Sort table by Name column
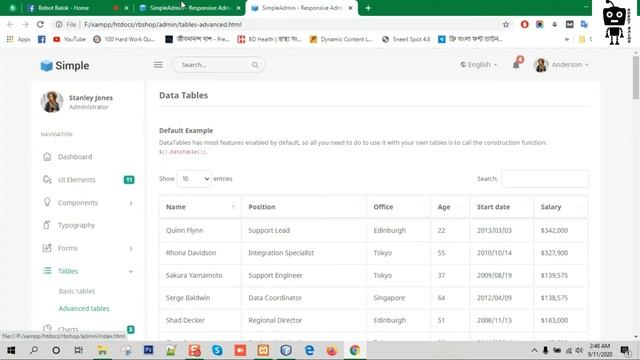The height and width of the screenshot is (360, 640). pyautogui.click(x=200, y=207)
